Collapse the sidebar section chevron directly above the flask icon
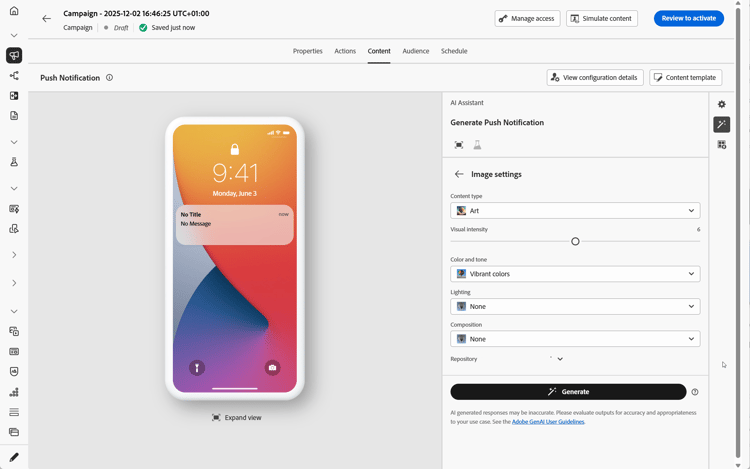 pos(14,142)
